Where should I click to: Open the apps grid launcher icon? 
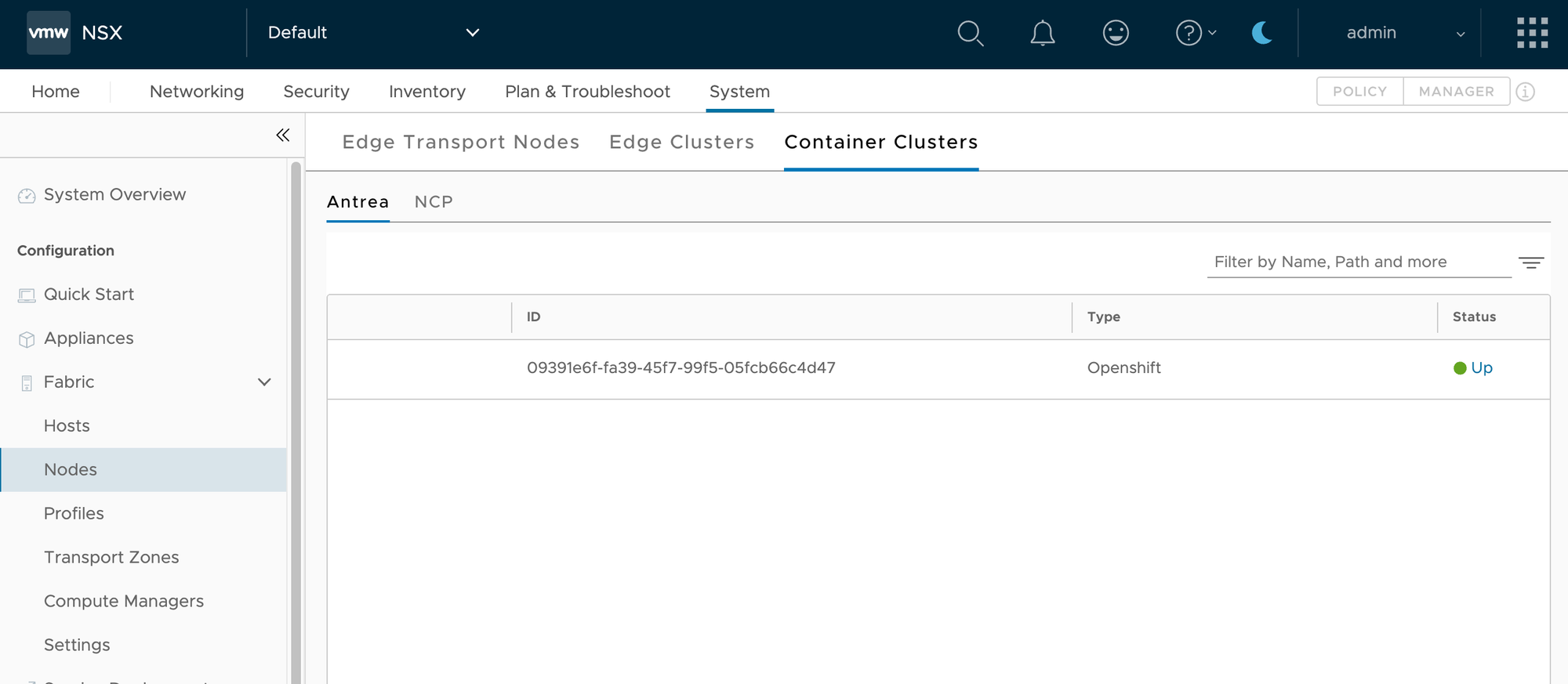click(x=1532, y=33)
